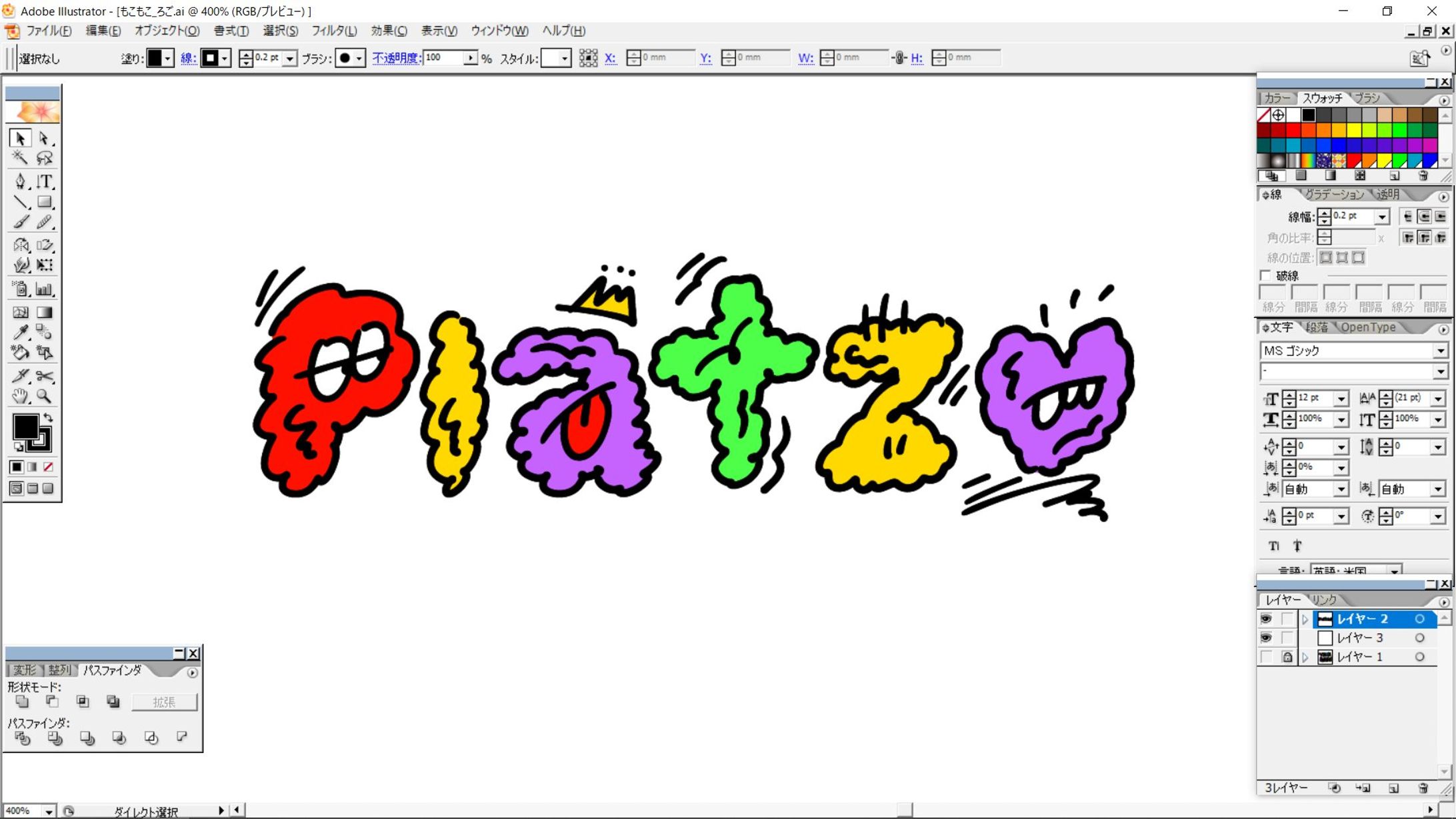Pick the yellow swatch in Swatches
This screenshot has height=819, width=1456.
[x=1354, y=130]
